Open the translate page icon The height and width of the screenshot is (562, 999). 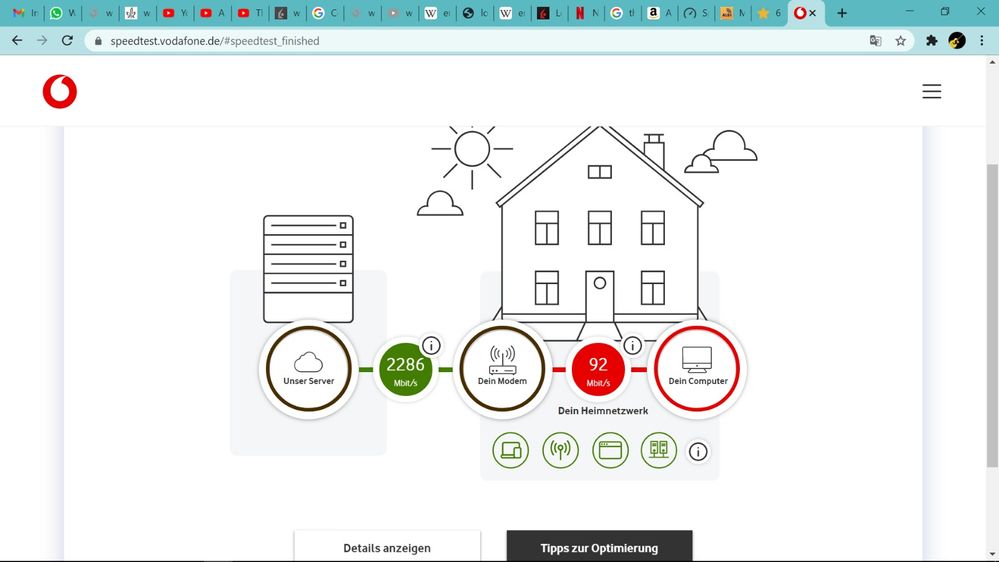tap(875, 41)
